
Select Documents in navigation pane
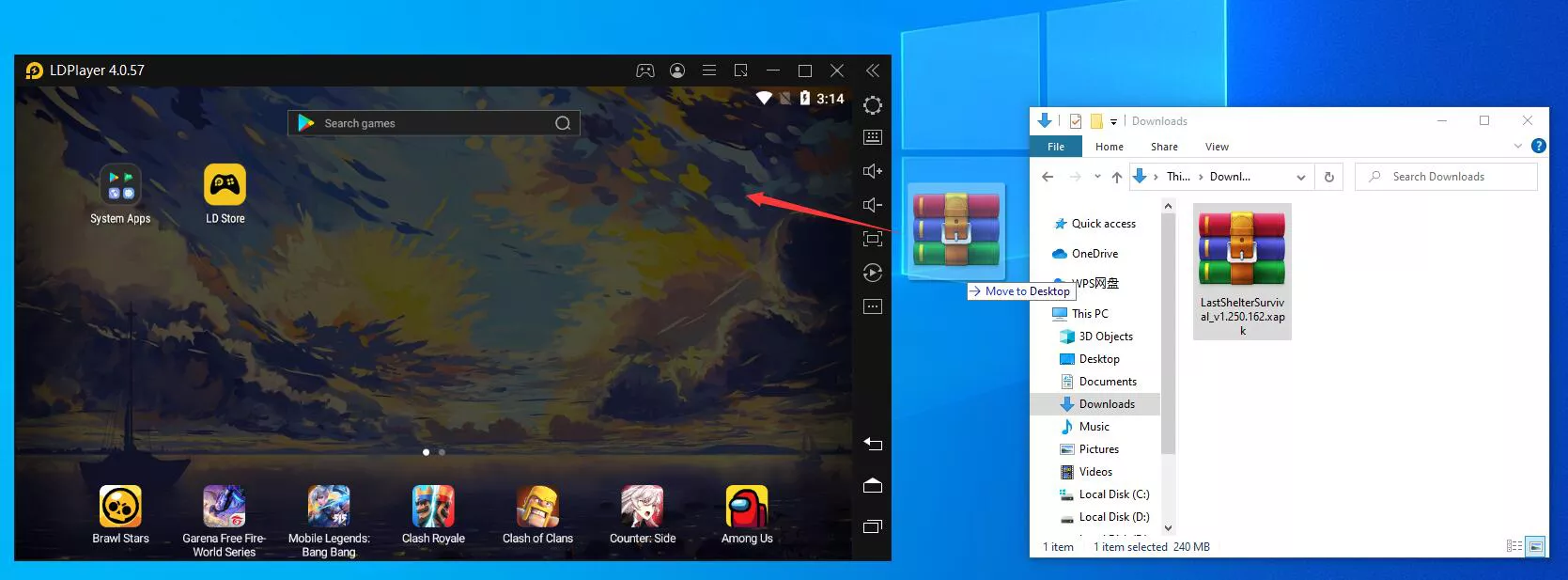click(1098, 382)
